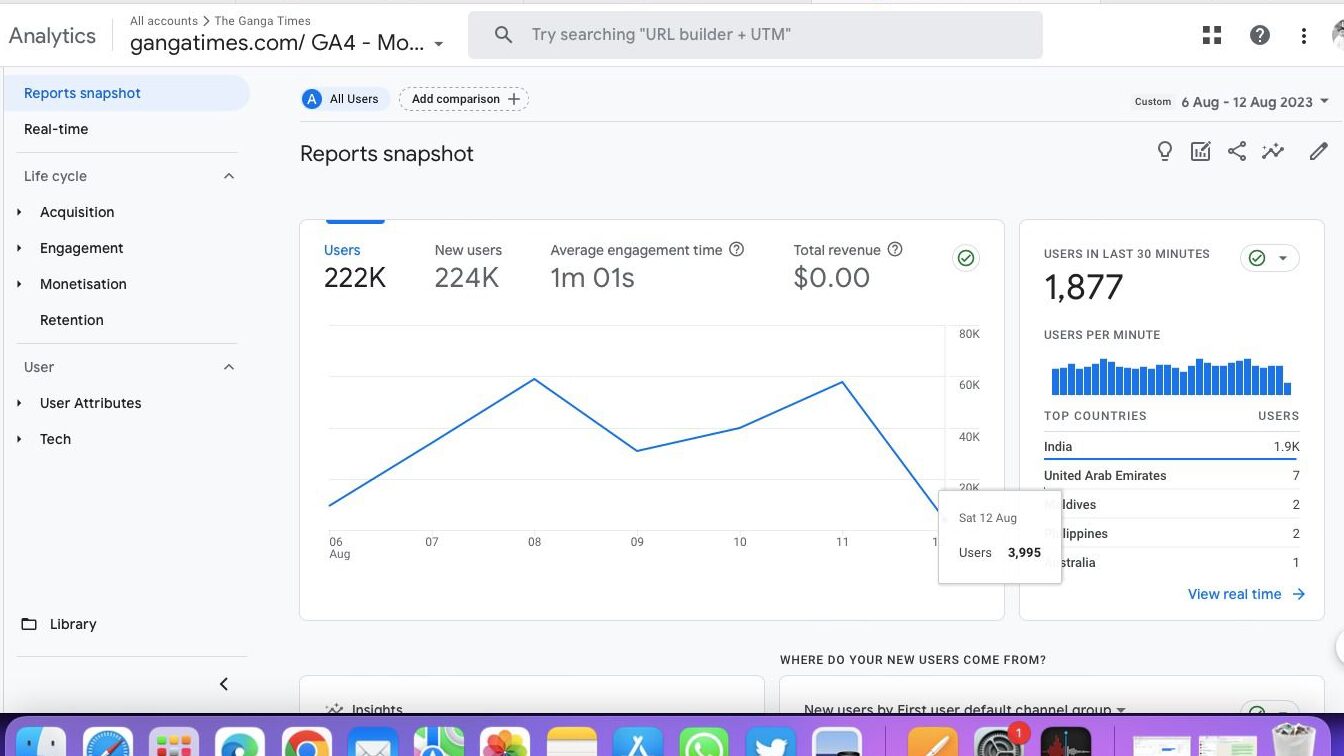Click the green data quality check icon

click(x=966, y=258)
